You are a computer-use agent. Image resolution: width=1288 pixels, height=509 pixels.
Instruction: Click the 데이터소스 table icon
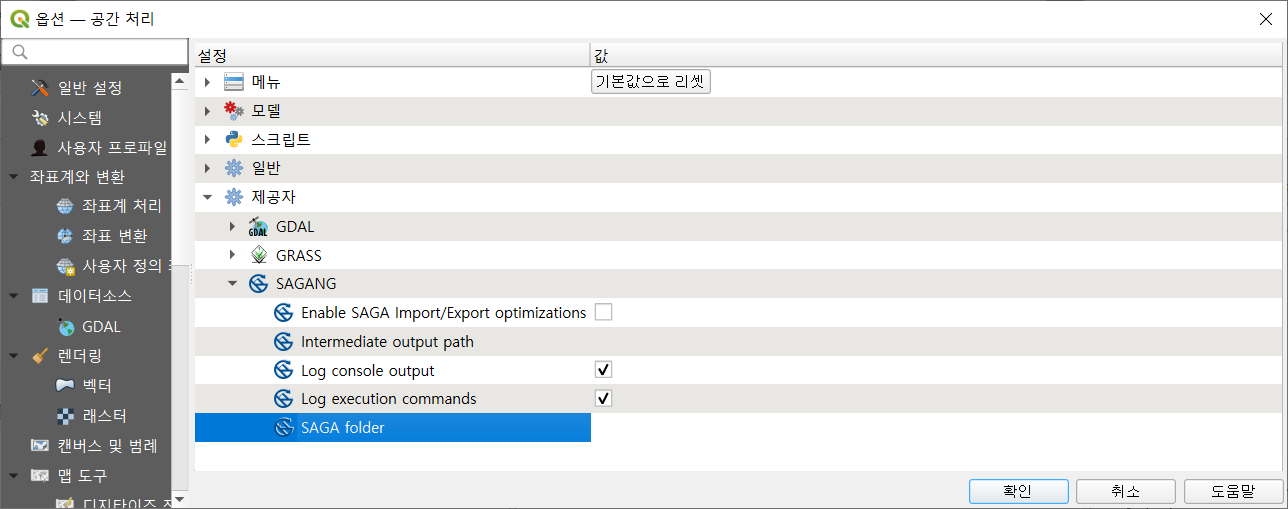tap(40, 296)
